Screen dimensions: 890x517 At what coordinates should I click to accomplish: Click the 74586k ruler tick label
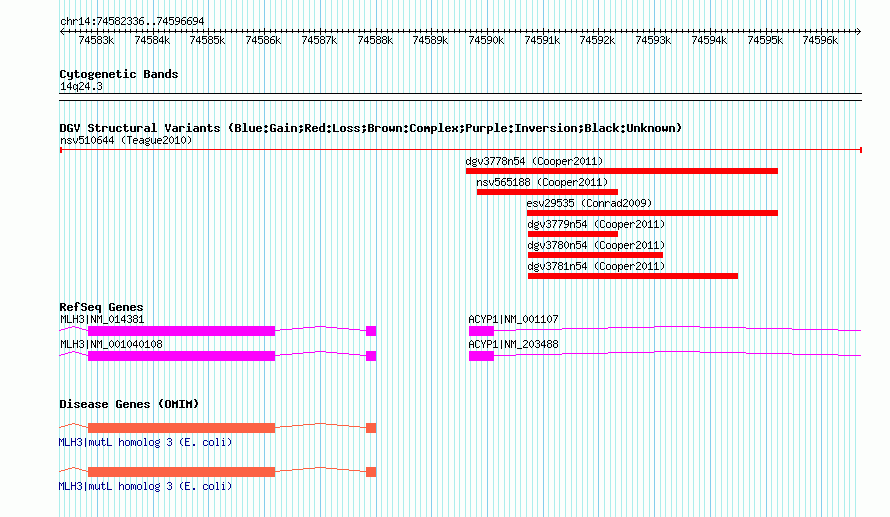coord(263,40)
